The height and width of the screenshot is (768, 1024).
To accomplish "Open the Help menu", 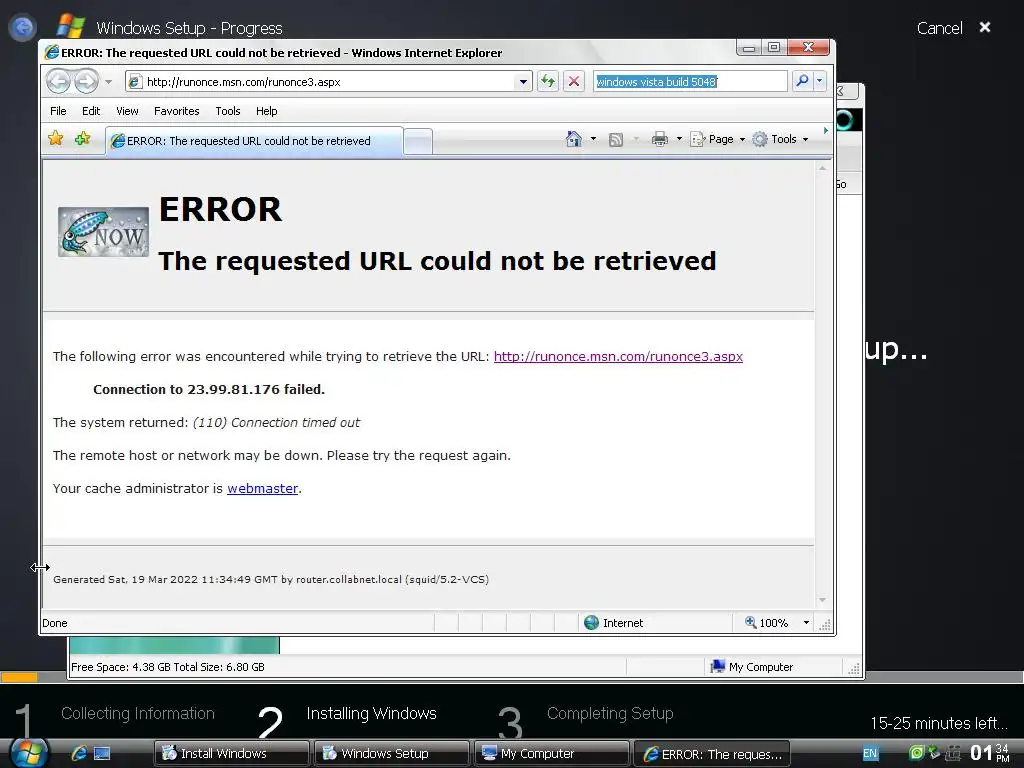I will [x=266, y=111].
